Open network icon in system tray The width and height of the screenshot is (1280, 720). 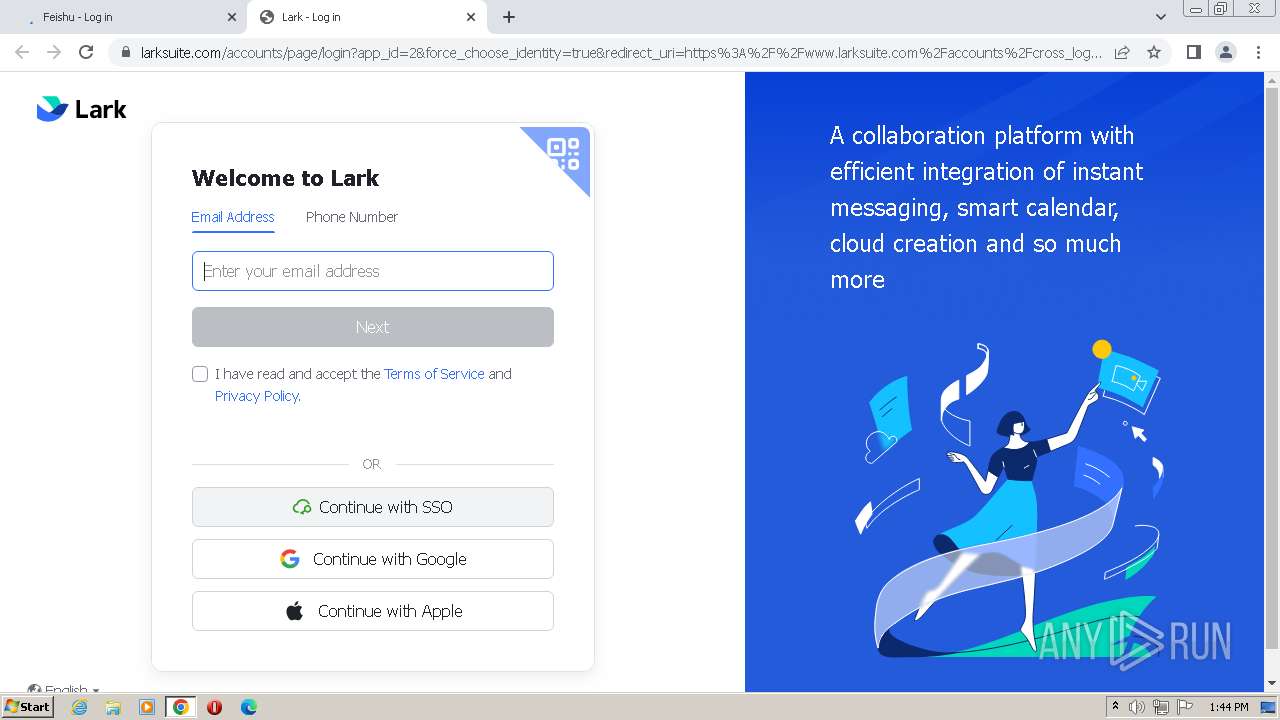pos(1161,707)
